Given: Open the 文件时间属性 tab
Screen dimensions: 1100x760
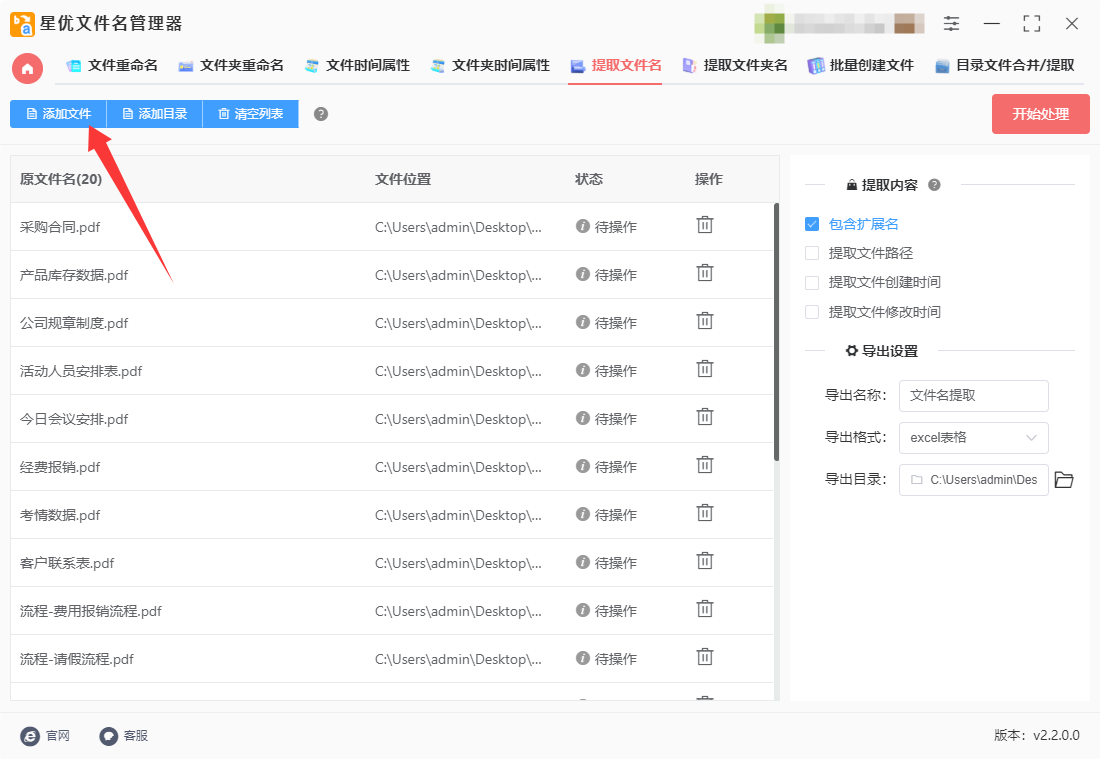Looking at the screenshot, I should click(358, 66).
